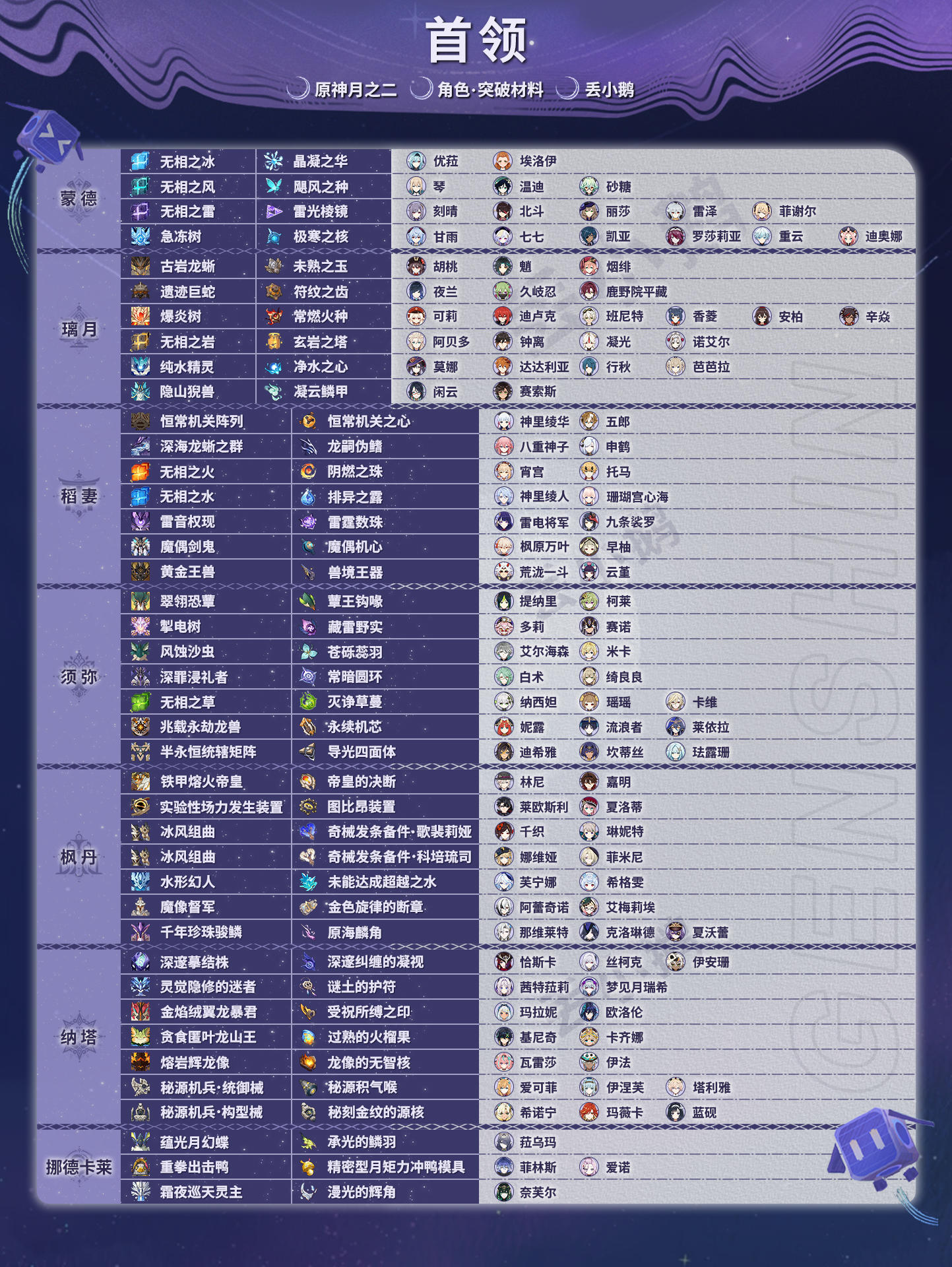The image size is (952, 1267).
Task: Select the 晶凝之华 material icon
Action: (273, 162)
